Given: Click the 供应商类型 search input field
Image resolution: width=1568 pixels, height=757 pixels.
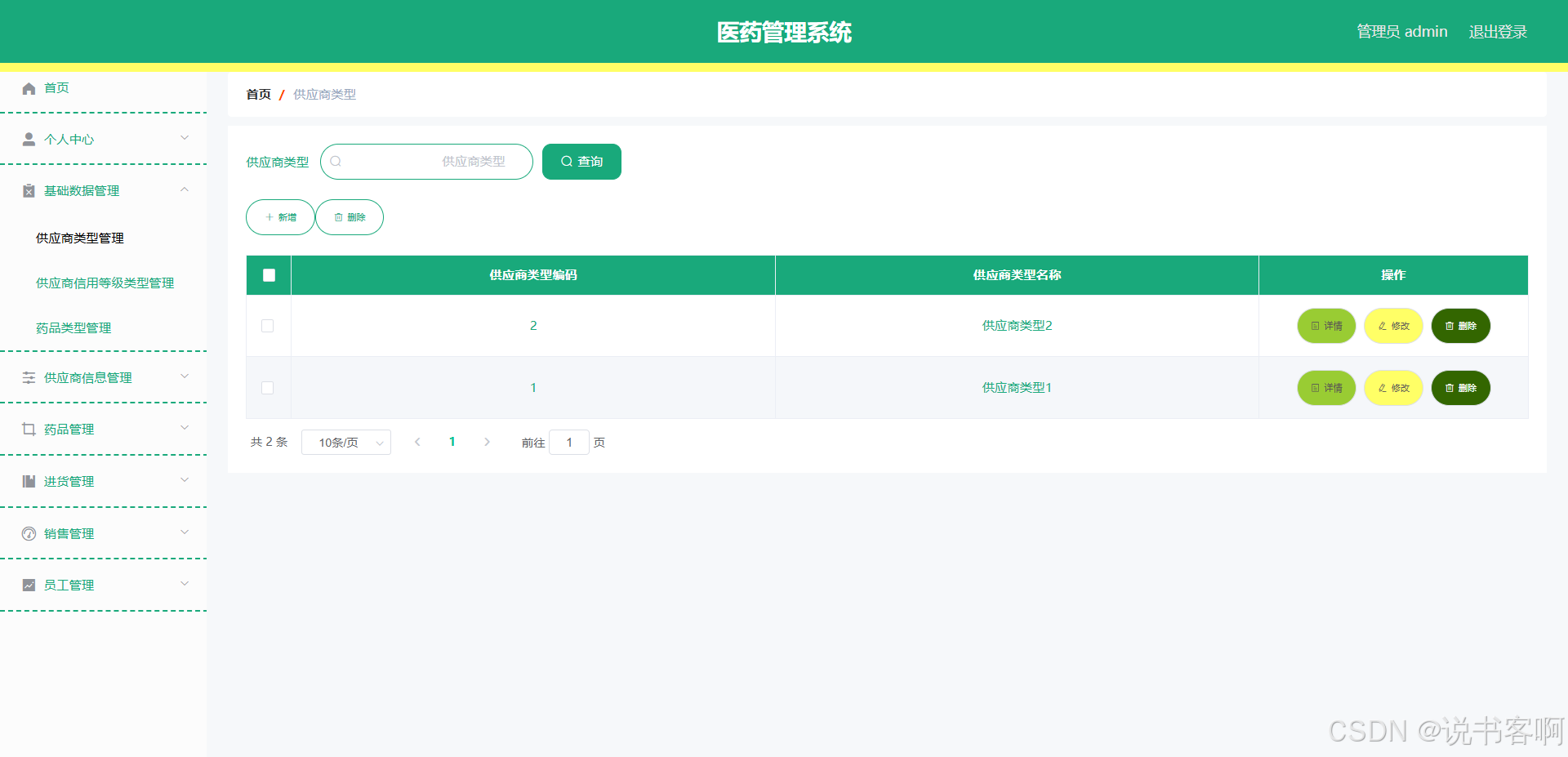Looking at the screenshot, I should [x=426, y=161].
